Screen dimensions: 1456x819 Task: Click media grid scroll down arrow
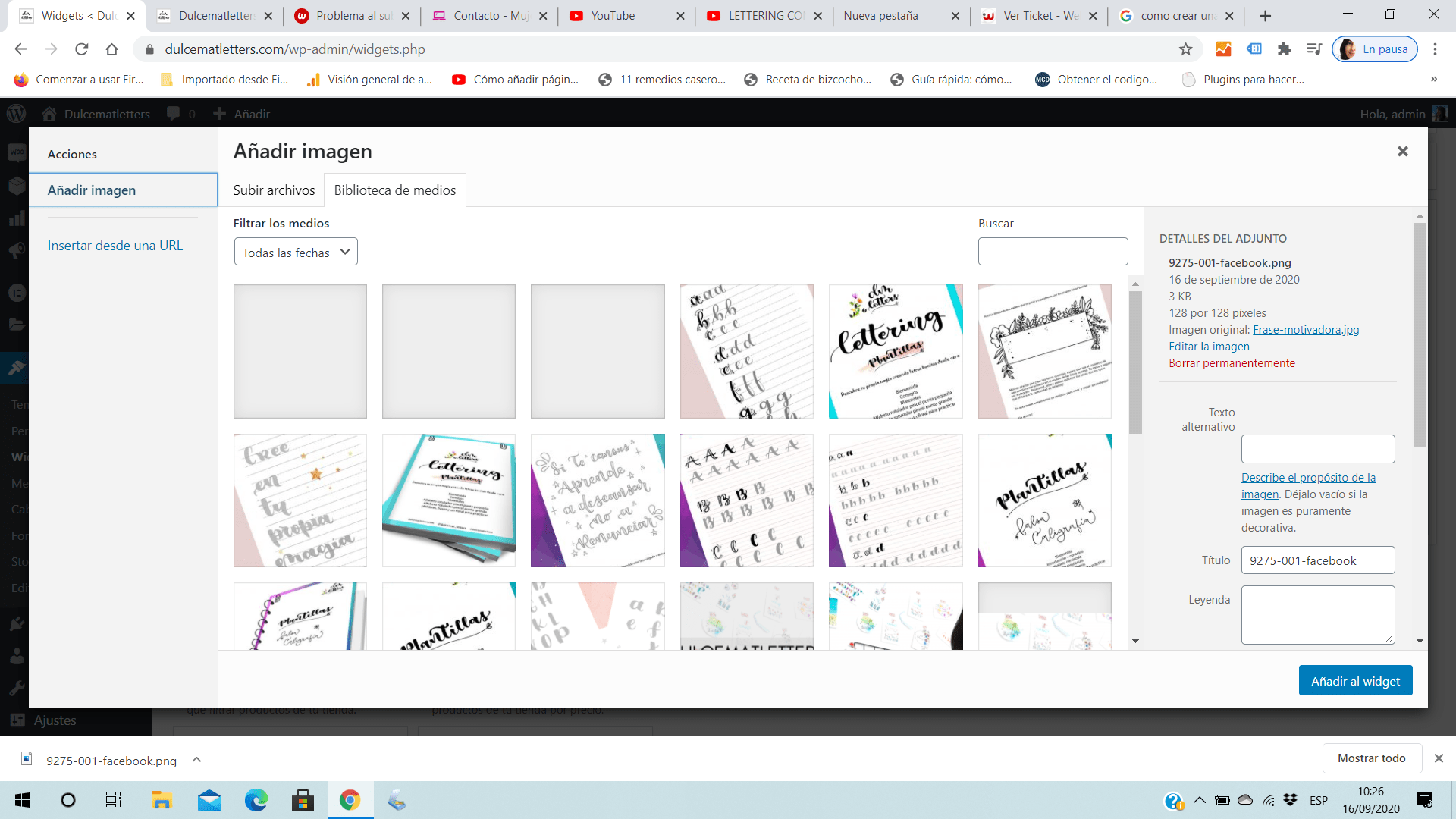point(1135,641)
